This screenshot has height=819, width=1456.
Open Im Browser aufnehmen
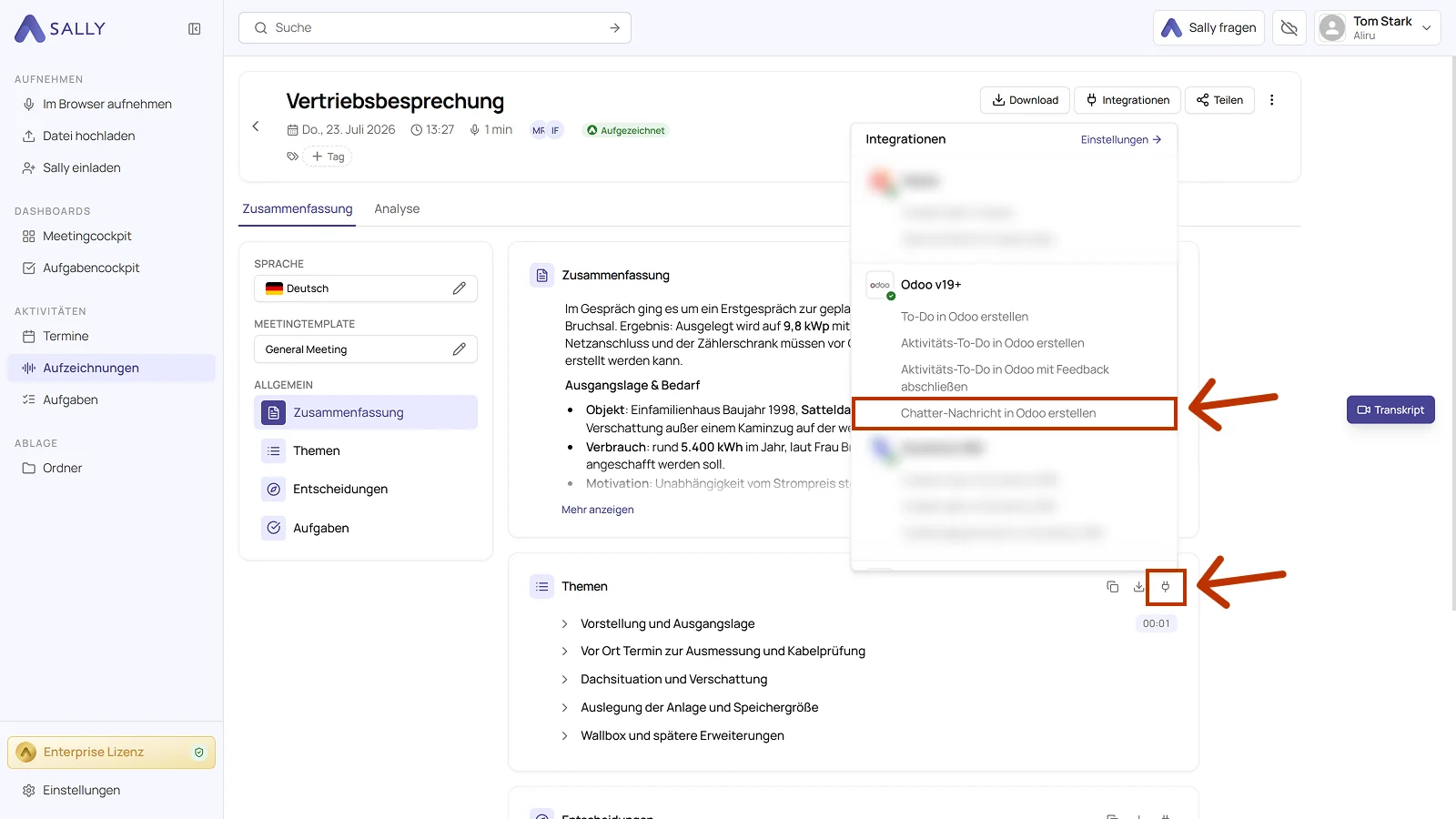pos(112,105)
